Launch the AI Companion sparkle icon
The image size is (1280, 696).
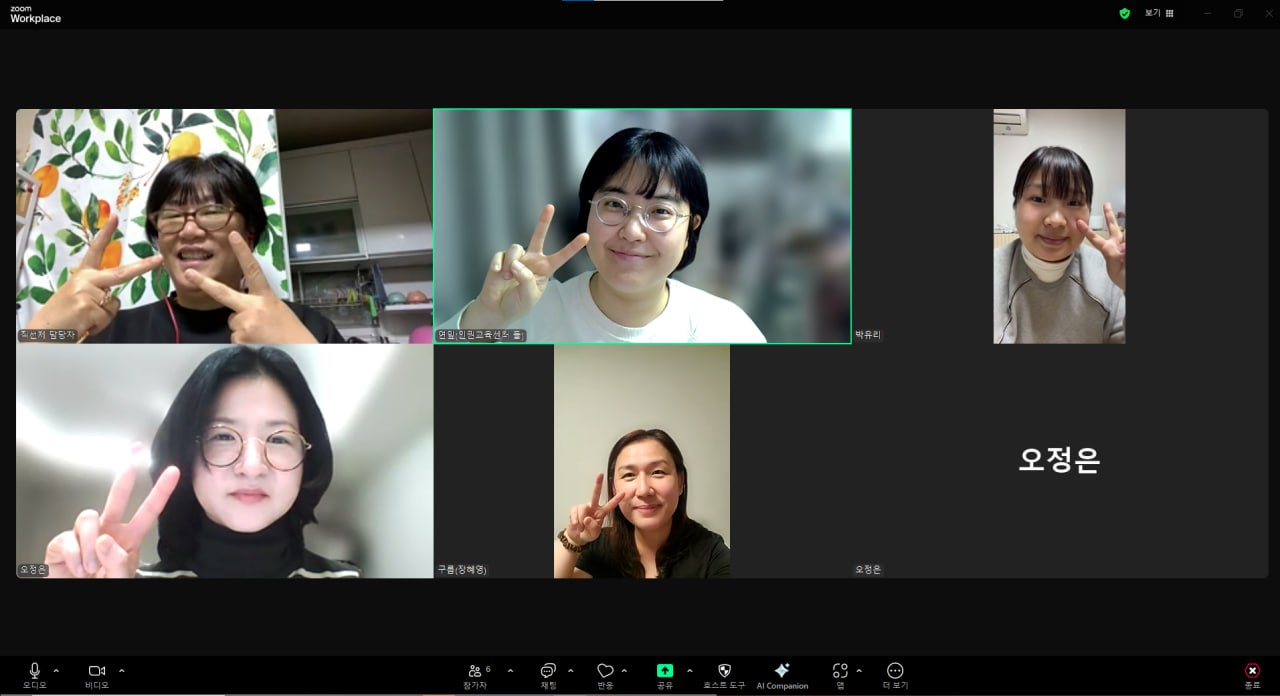pyautogui.click(x=782, y=676)
